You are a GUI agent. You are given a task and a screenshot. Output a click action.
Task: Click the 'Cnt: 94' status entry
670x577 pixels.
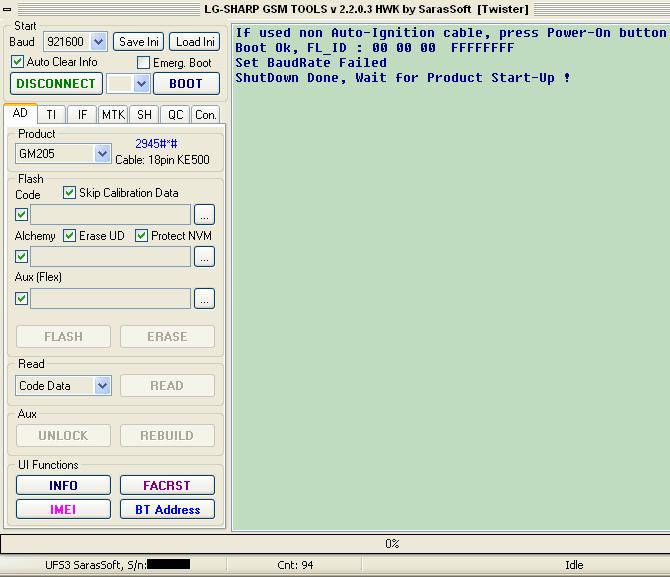point(295,565)
